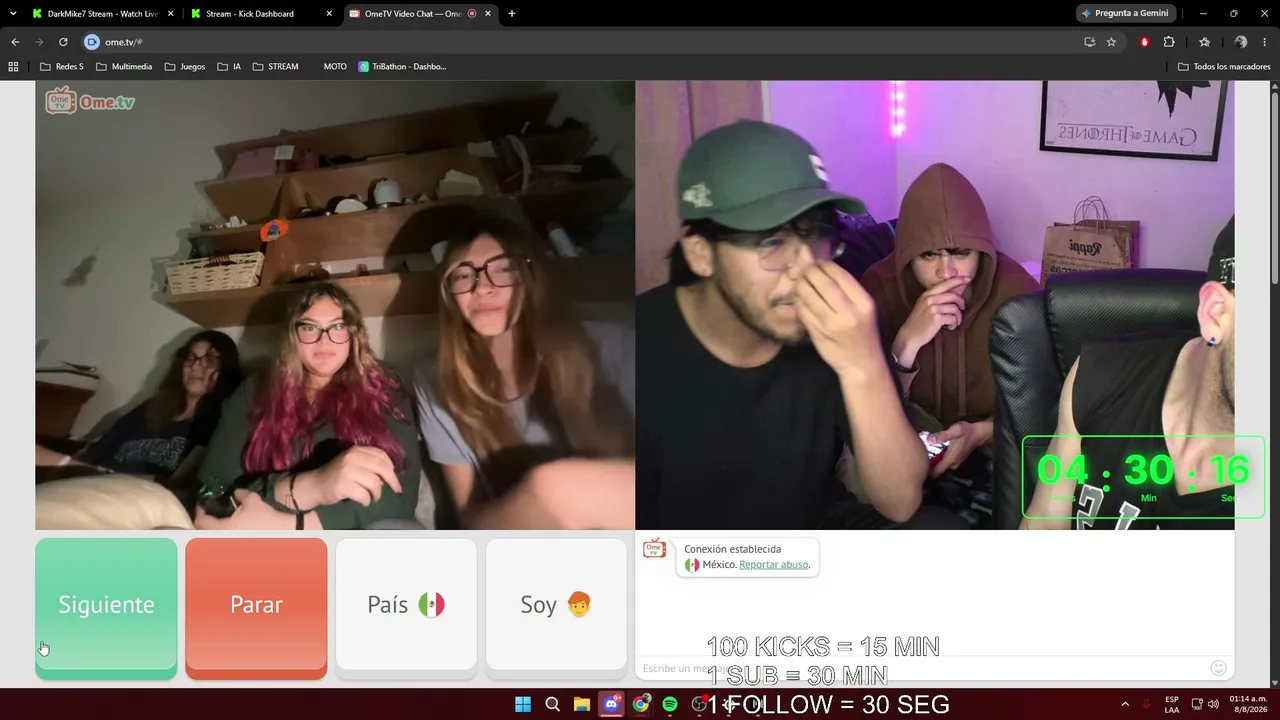The height and width of the screenshot is (720, 1280).
Task: Click Pregunta a Gemini button
Action: (x=1125, y=14)
